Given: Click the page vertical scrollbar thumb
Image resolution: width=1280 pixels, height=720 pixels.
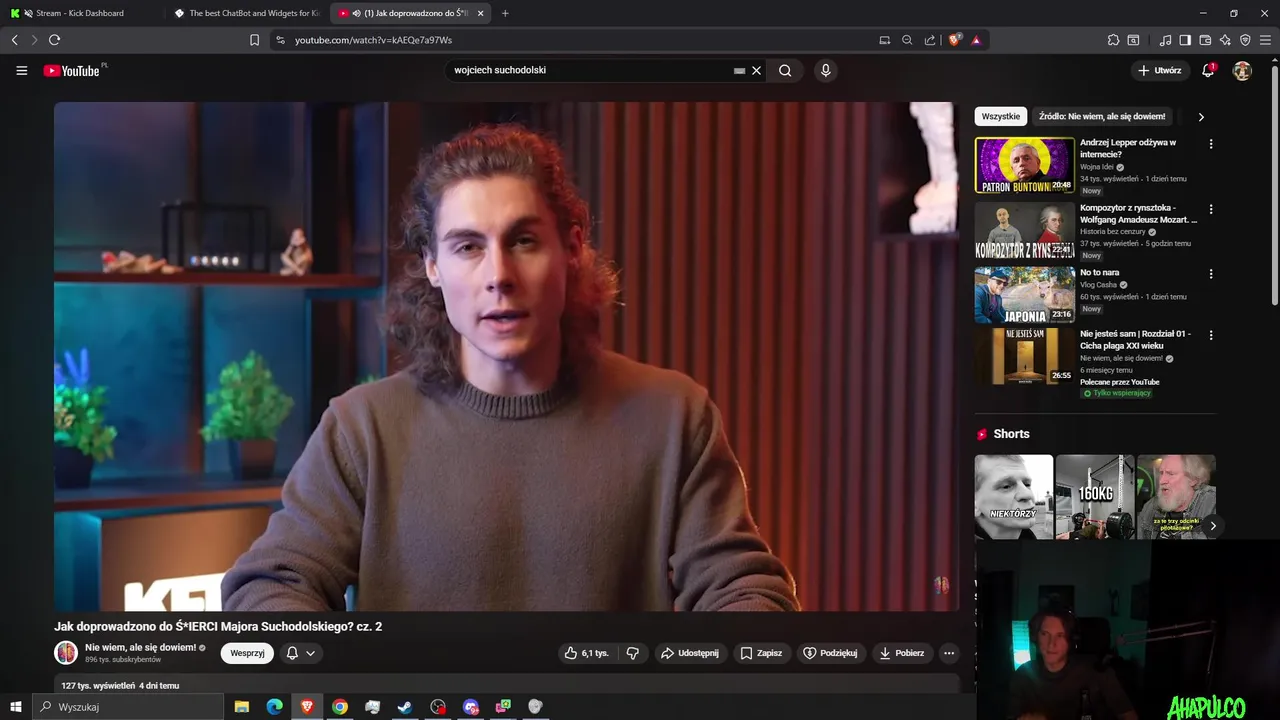Looking at the screenshot, I should tap(1275, 185).
